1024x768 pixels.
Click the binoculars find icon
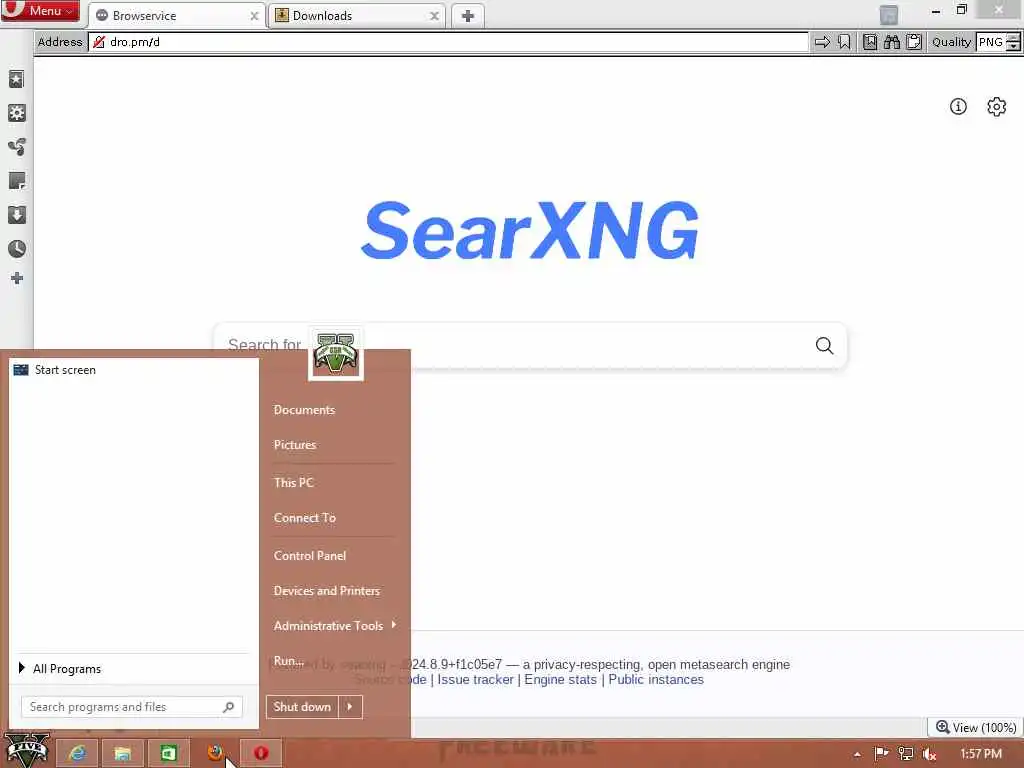891,42
